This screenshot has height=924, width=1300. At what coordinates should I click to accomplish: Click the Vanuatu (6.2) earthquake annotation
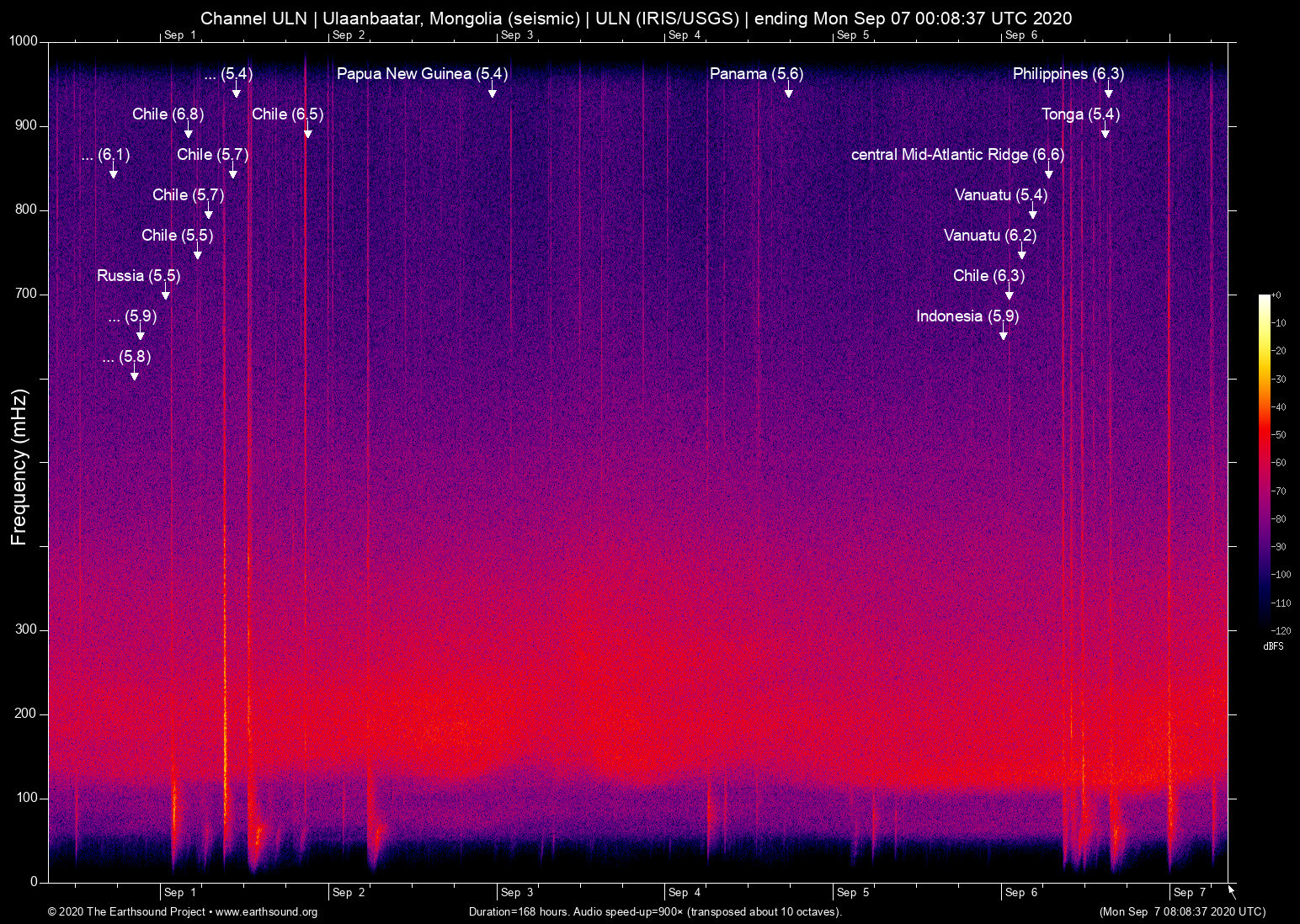[989, 236]
